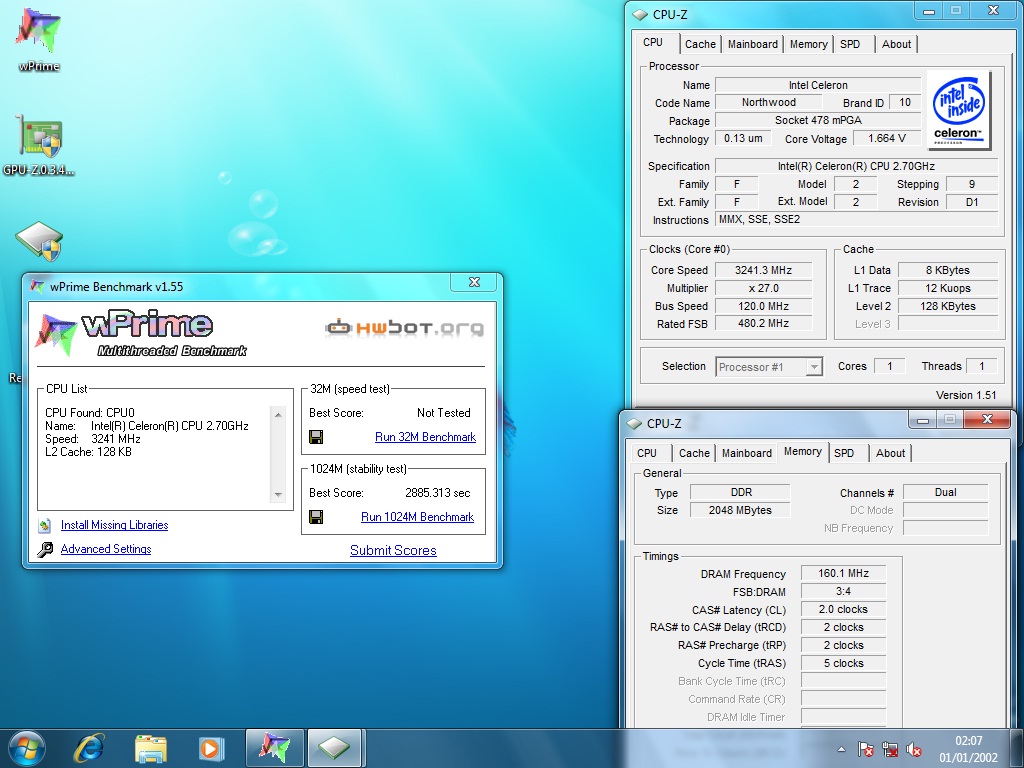
Task: Click the floppy save icon for 32M test
Action: [x=316, y=437]
